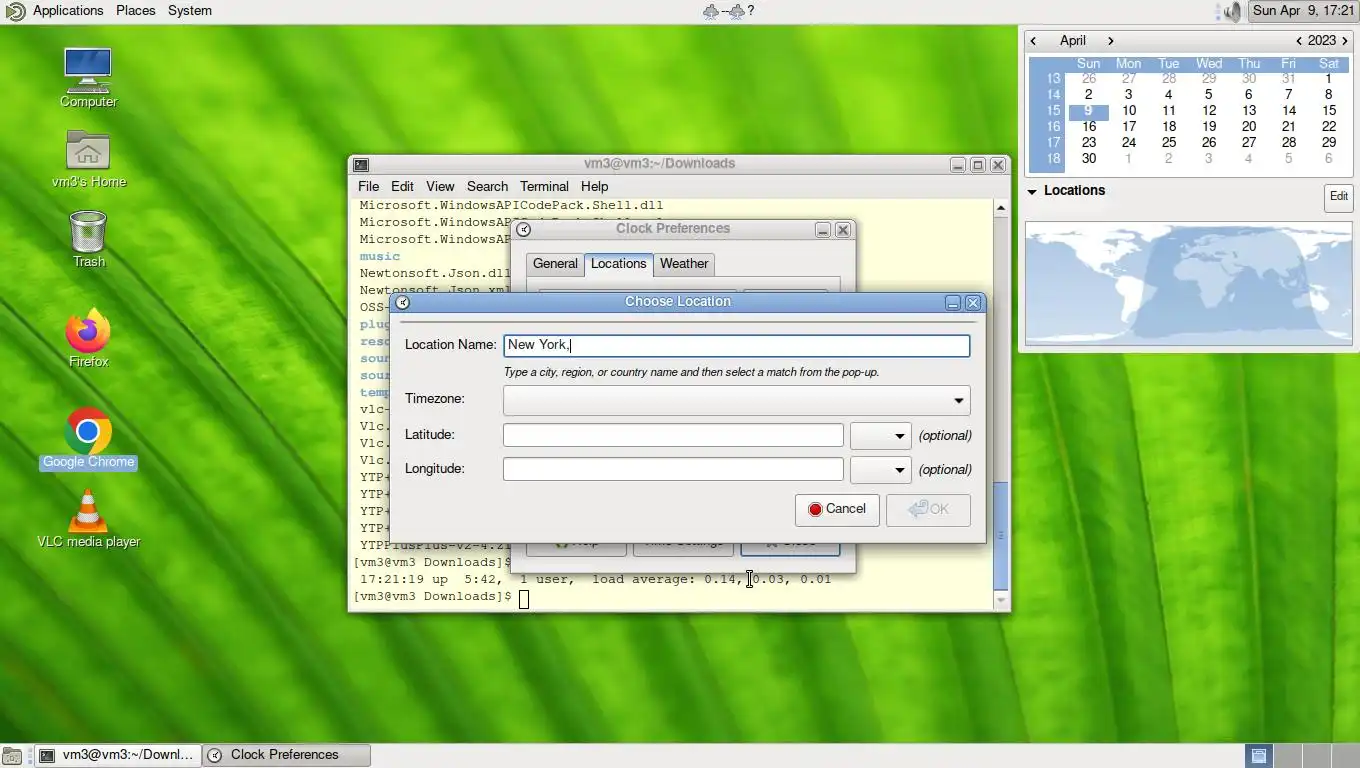Image resolution: width=1360 pixels, height=768 pixels.
Task: Go to previous year in calendar
Action: 1298,41
